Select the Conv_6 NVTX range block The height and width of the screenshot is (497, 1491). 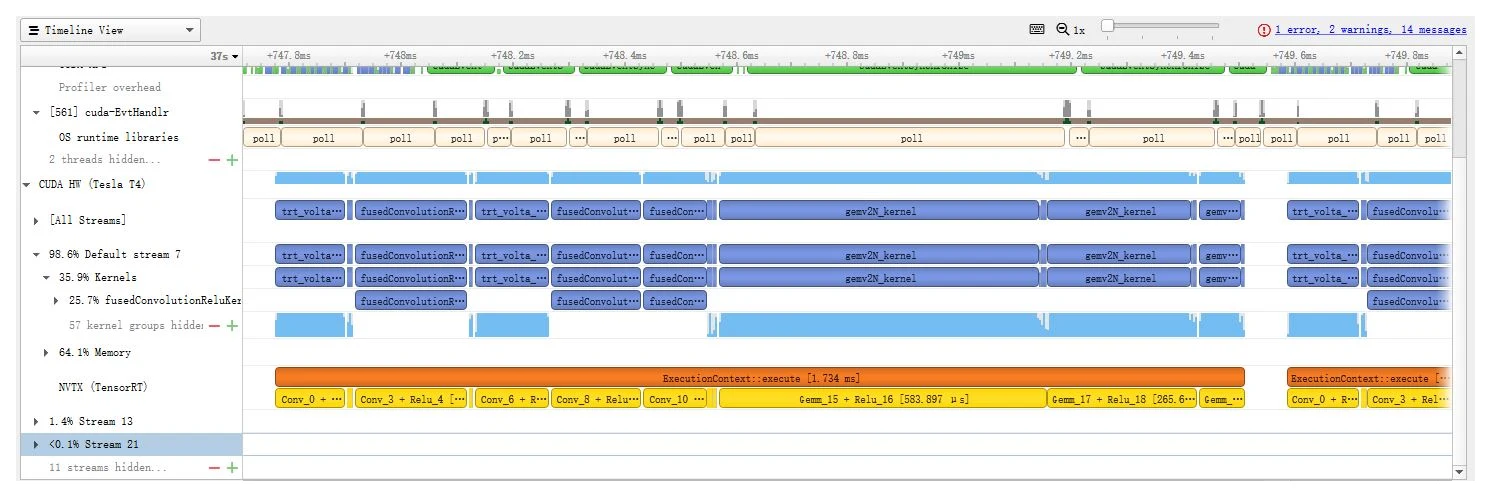[x=512, y=399]
